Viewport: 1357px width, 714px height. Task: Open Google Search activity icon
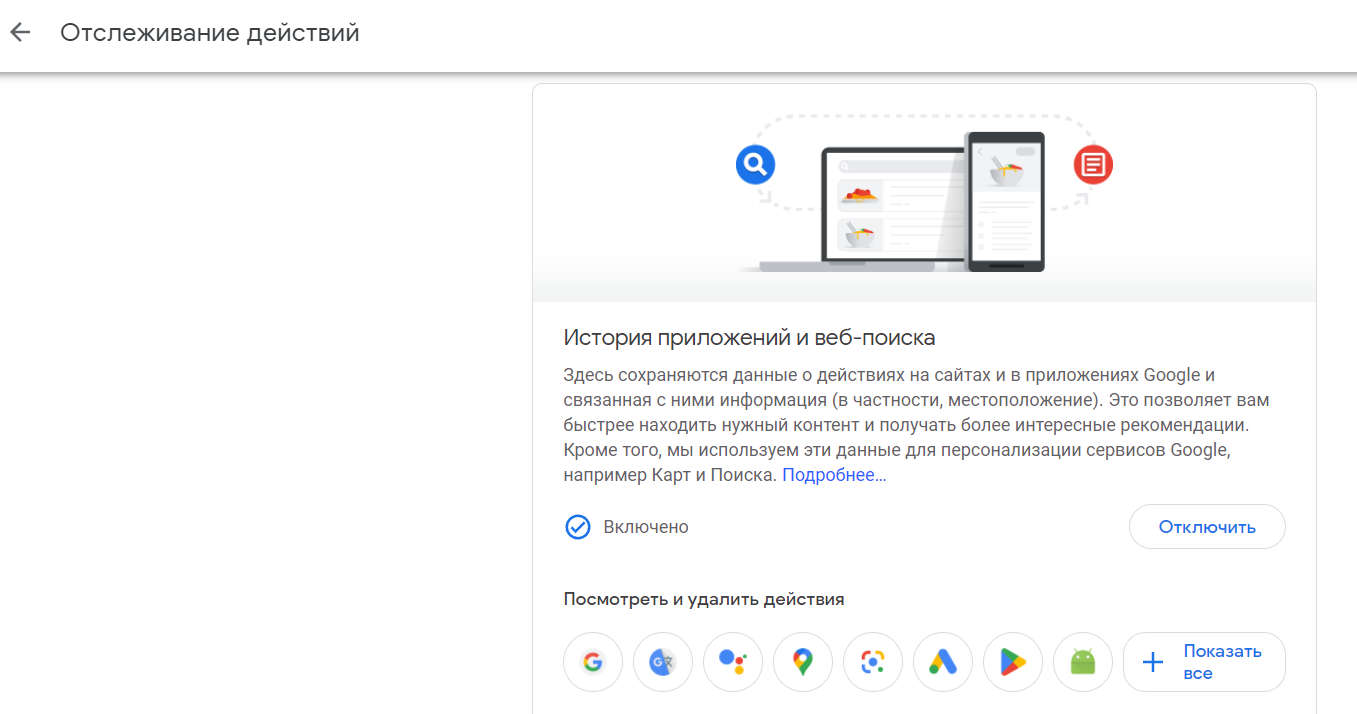click(x=593, y=662)
